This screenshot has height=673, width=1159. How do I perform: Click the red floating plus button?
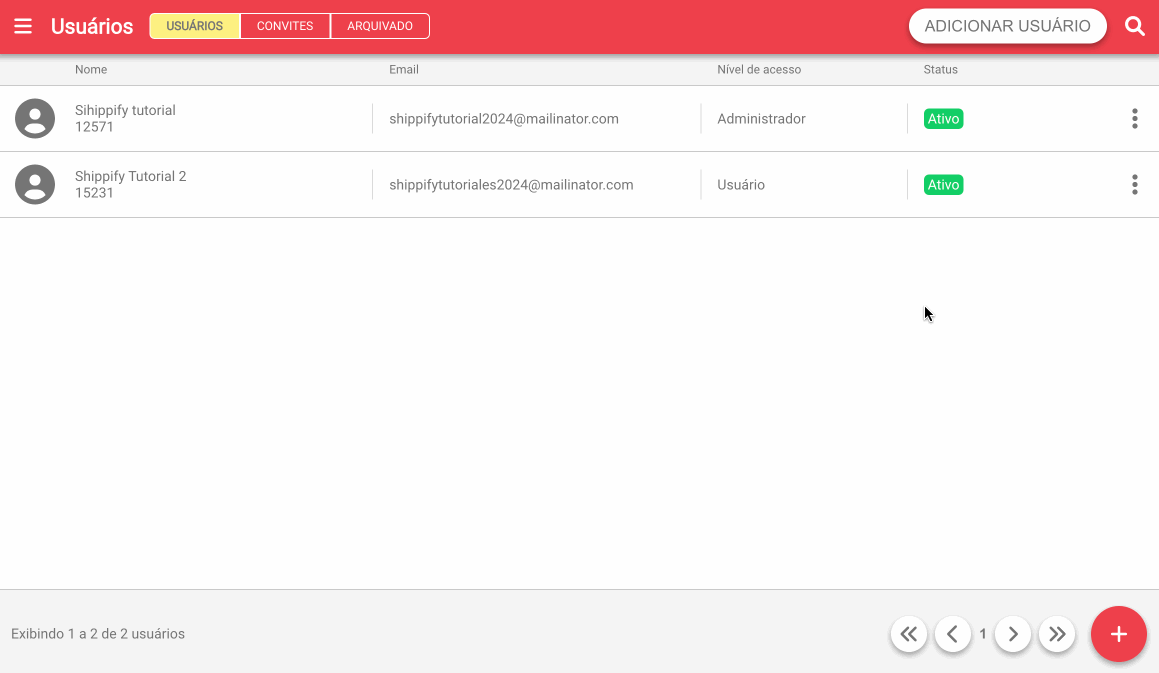[x=1118, y=634]
